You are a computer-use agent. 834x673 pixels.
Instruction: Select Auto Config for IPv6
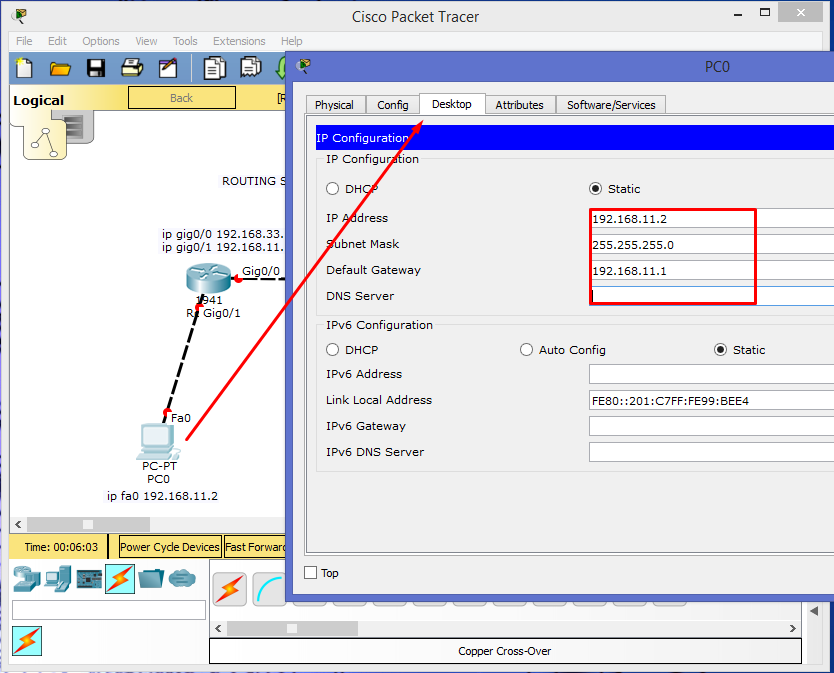pyautogui.click(x=526, y=349)
